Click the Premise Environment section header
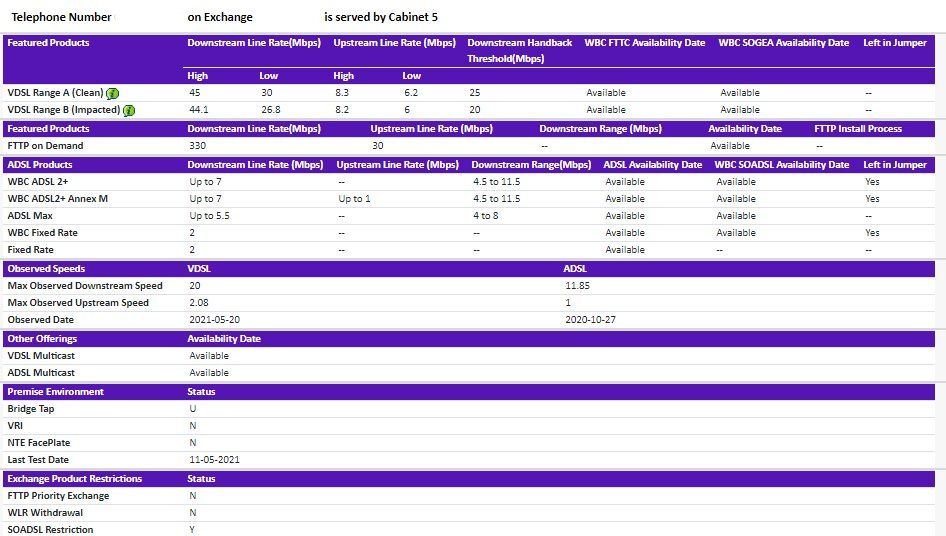 point(55,392)
